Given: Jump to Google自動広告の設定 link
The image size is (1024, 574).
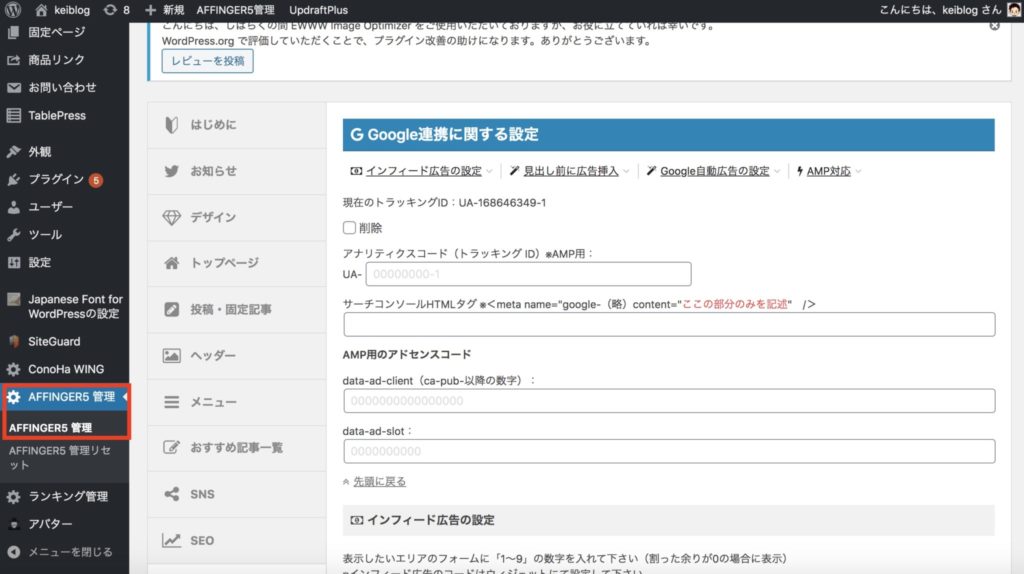Looking at the screenshot, I should 714,171.
